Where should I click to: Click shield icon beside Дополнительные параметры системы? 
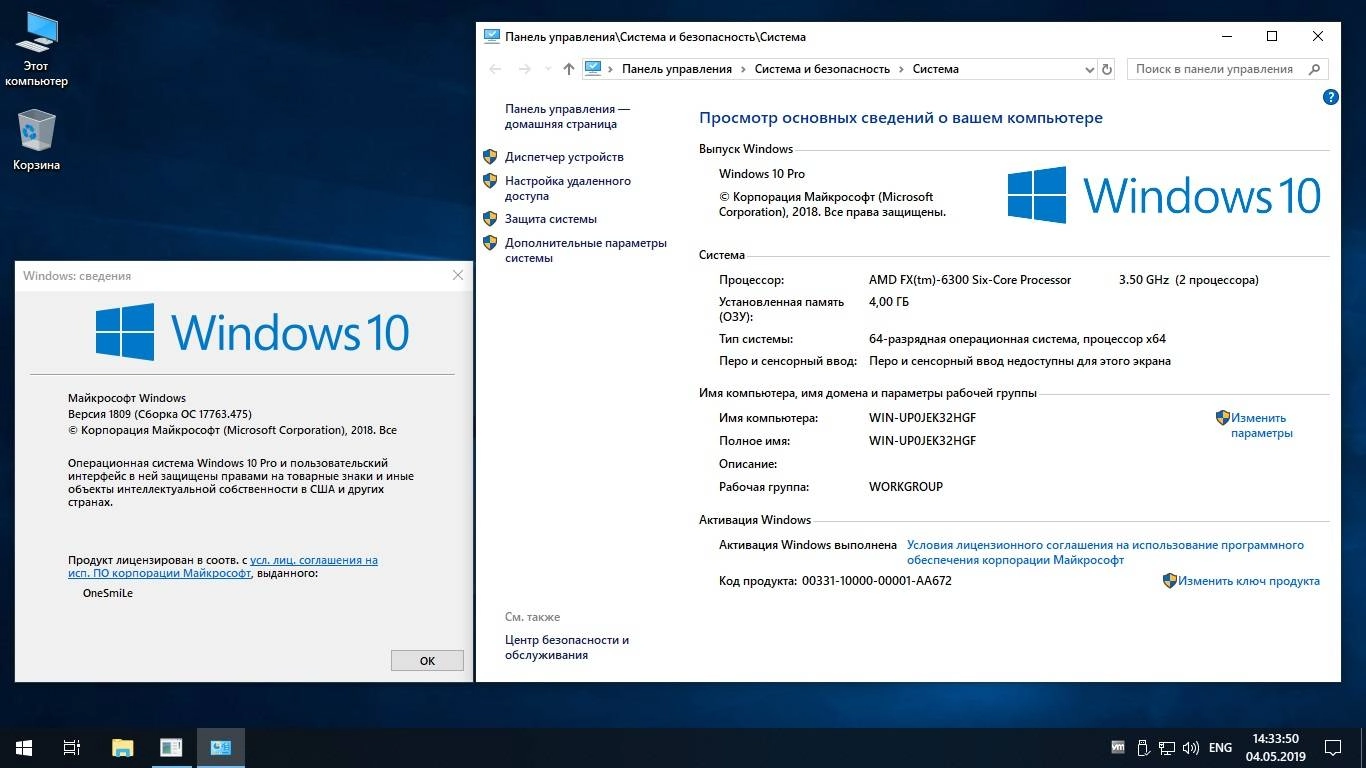(x=490, y=242)
